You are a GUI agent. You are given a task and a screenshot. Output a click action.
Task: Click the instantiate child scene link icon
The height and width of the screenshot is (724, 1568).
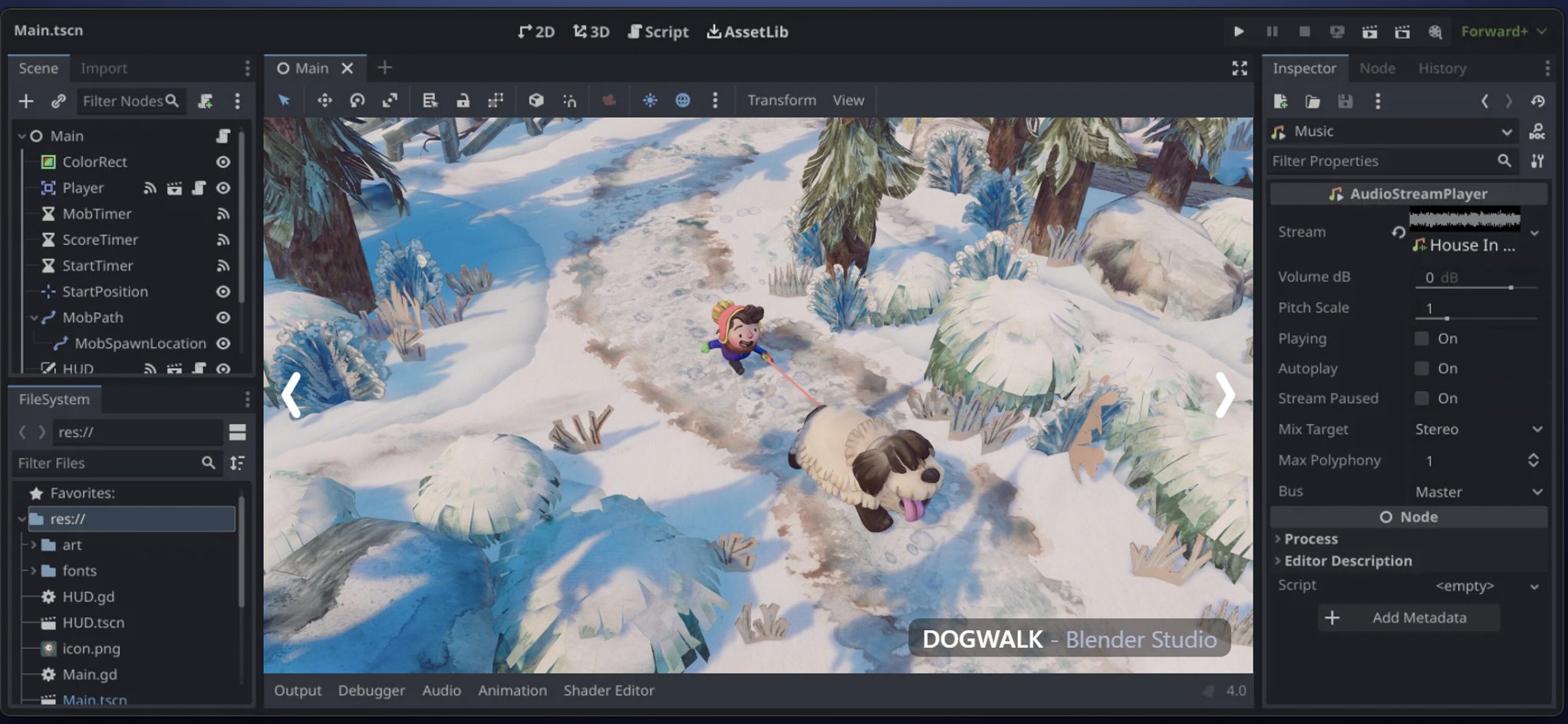point(58,101)
